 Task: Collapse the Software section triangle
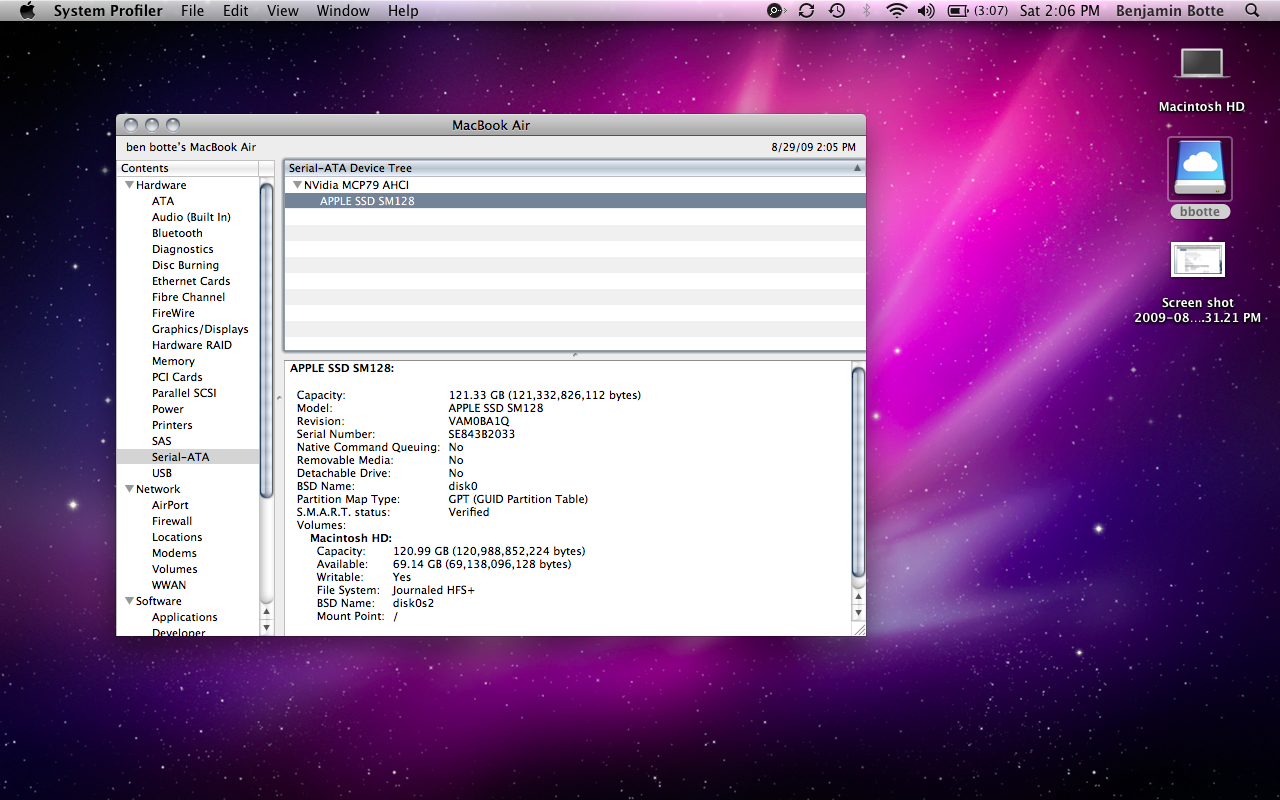(129, 601)
